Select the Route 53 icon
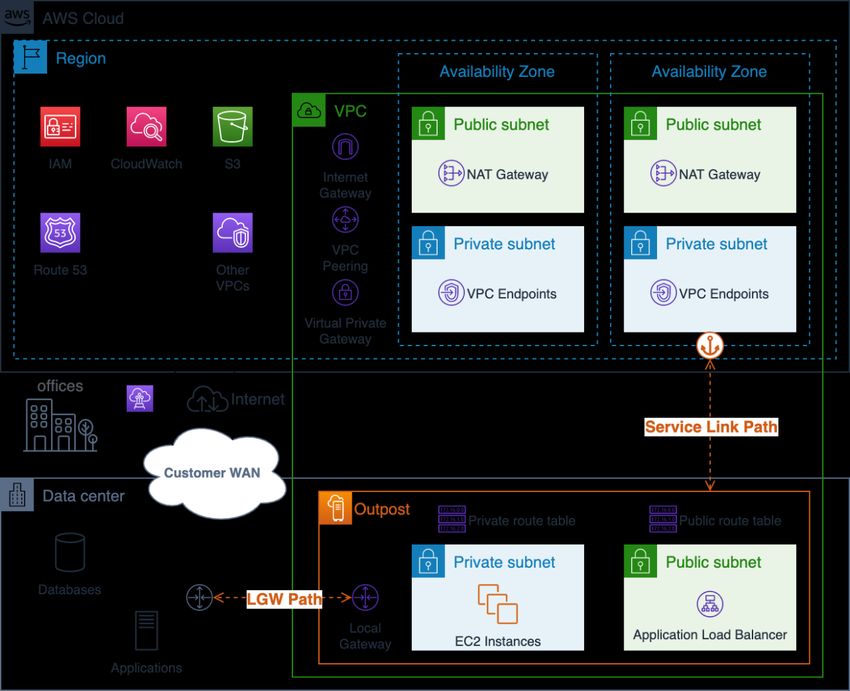 tap(60, 233)
